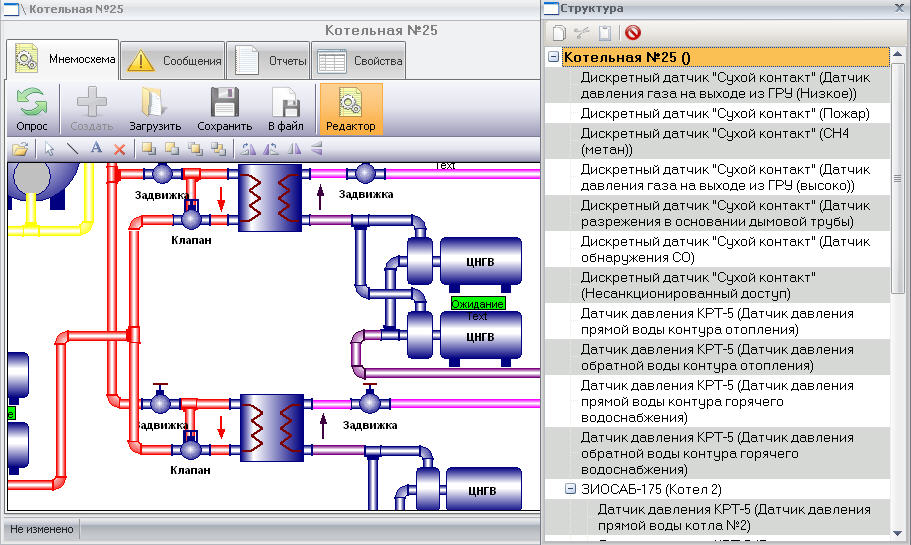Click the scissors cut icon in Структура

click(582, 33)
